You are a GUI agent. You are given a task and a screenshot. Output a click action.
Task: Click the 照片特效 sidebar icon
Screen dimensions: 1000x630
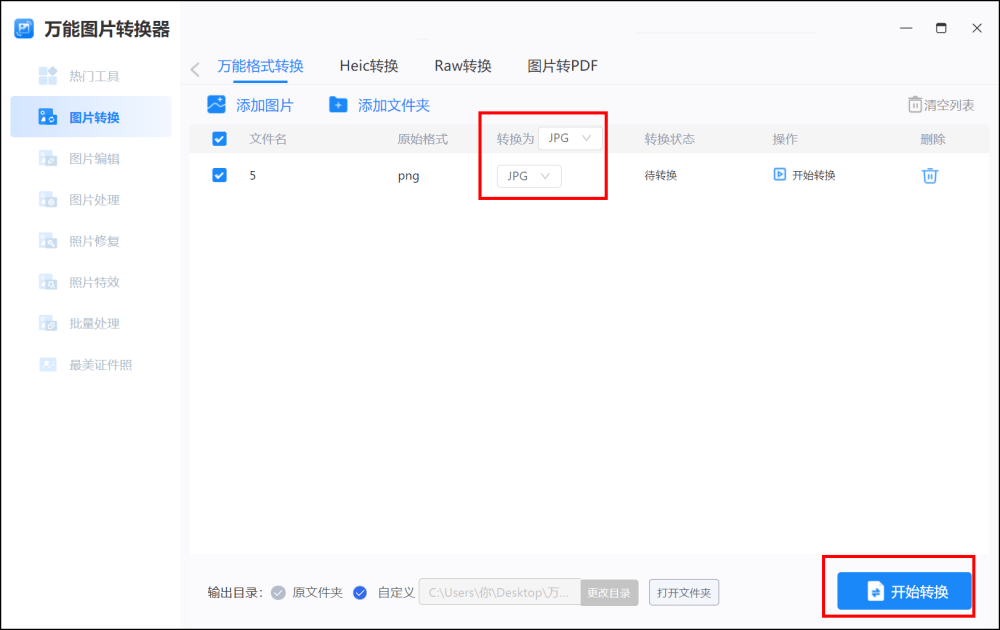48,282
